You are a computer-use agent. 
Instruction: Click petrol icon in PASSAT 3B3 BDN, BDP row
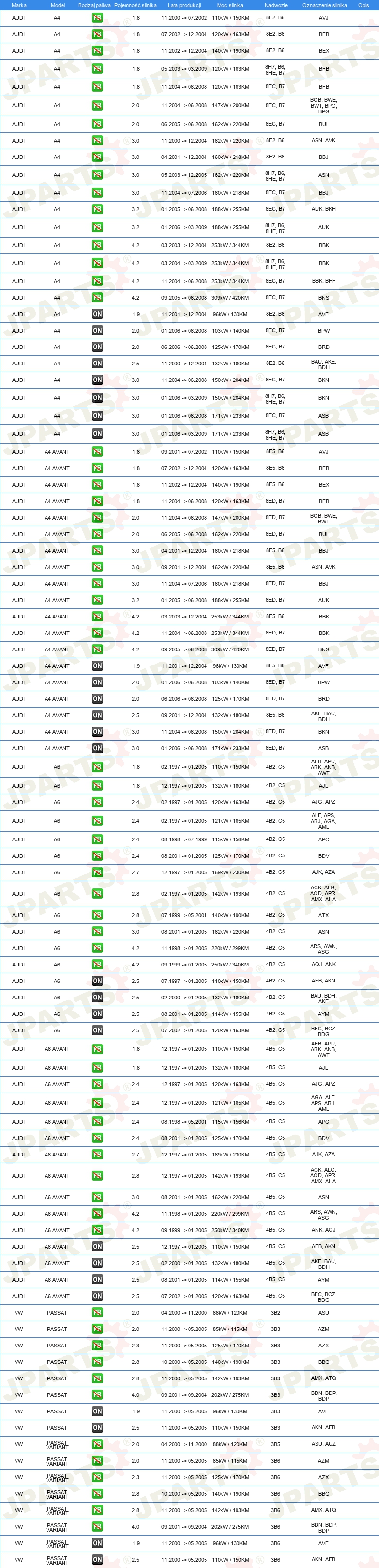coord(97,1394)
